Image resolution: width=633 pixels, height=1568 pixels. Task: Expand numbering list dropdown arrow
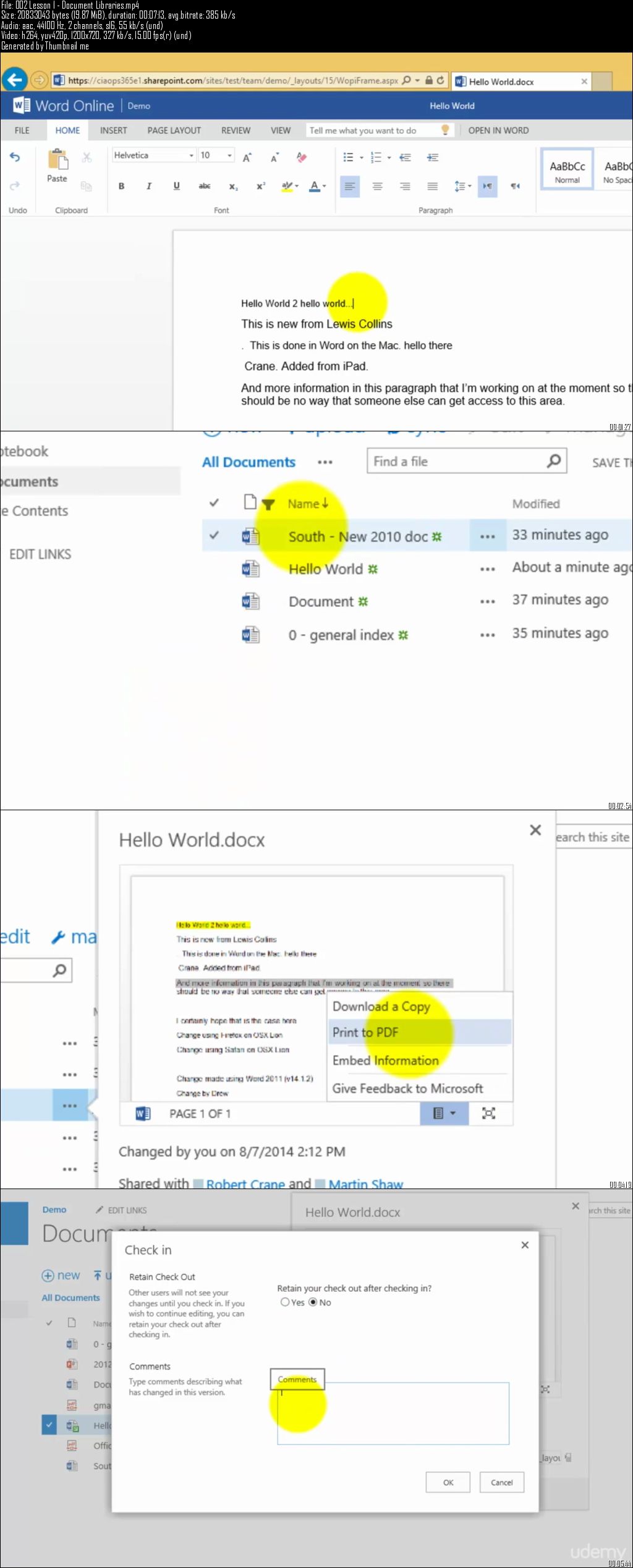tap(389, 158)
